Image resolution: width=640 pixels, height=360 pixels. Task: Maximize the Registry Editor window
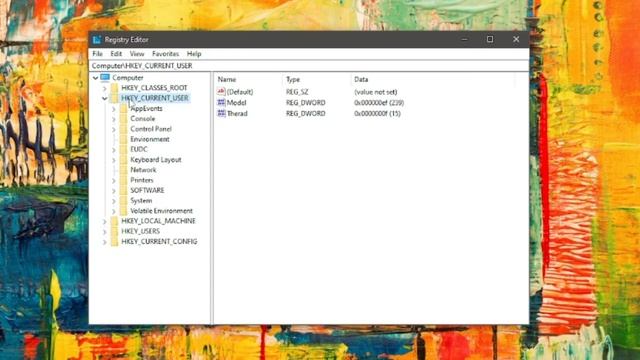click(490, 39)
